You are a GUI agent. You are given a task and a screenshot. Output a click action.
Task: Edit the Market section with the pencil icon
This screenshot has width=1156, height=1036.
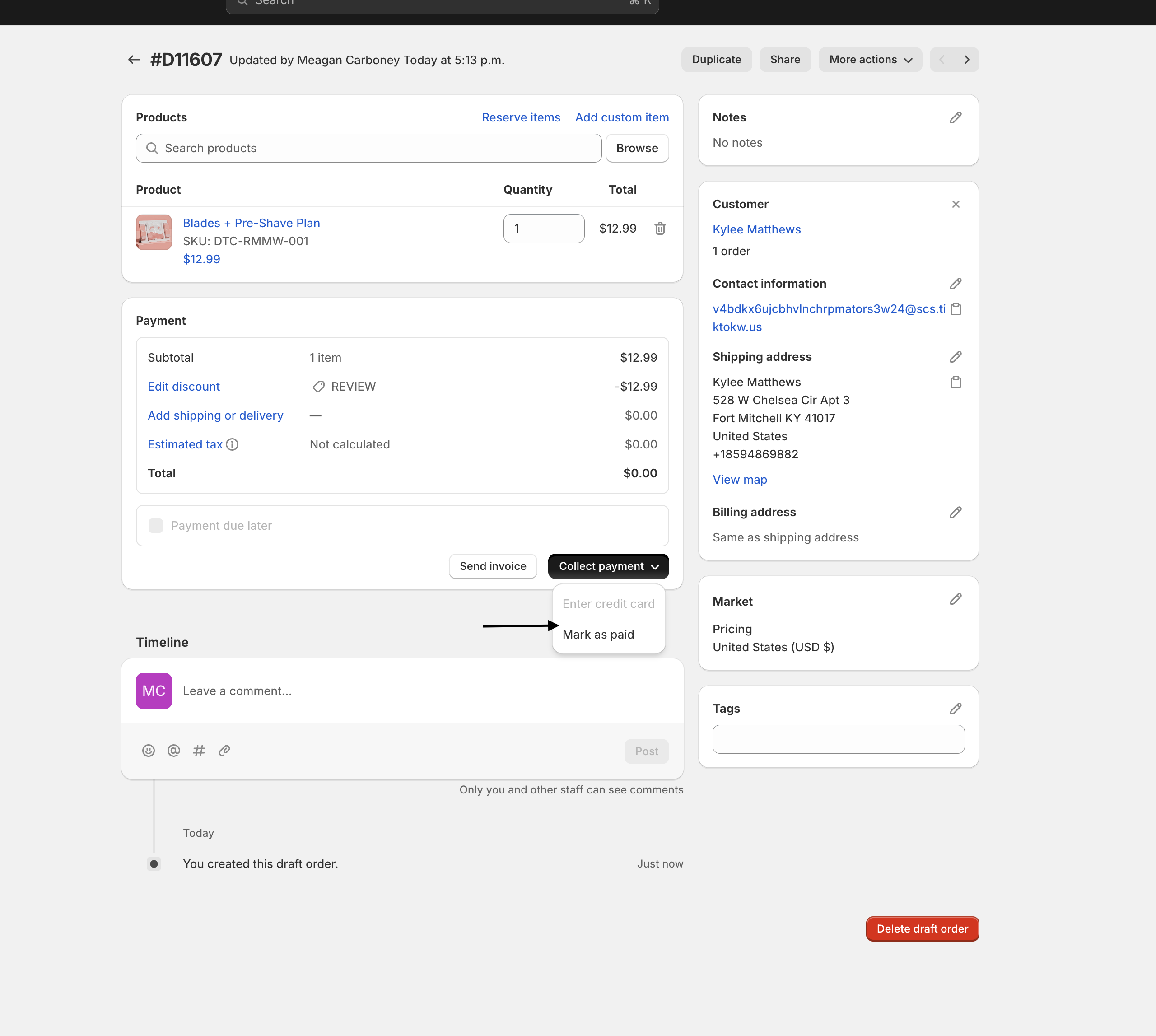955,599
